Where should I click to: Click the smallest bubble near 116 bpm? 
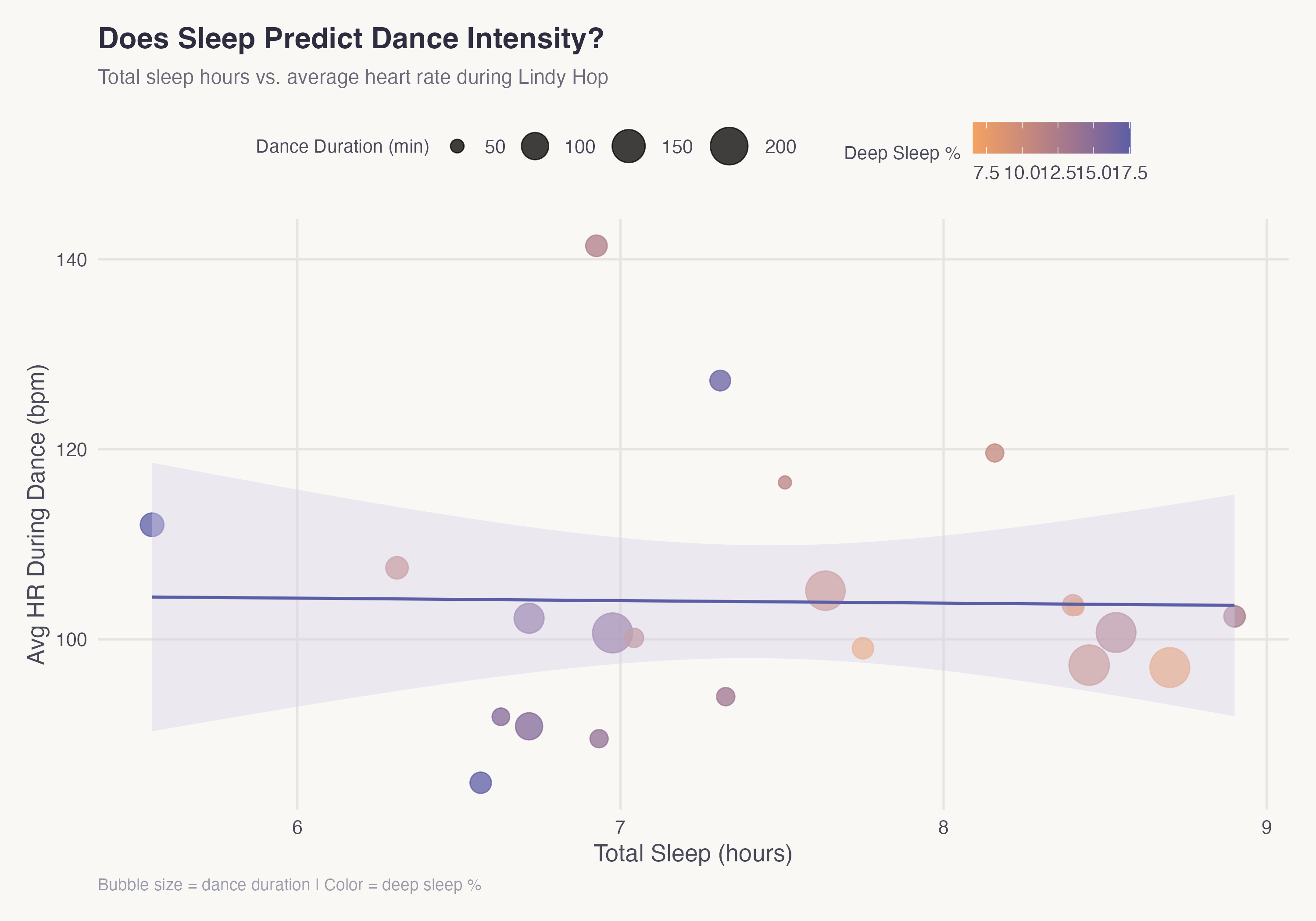[x=785, y=482]
